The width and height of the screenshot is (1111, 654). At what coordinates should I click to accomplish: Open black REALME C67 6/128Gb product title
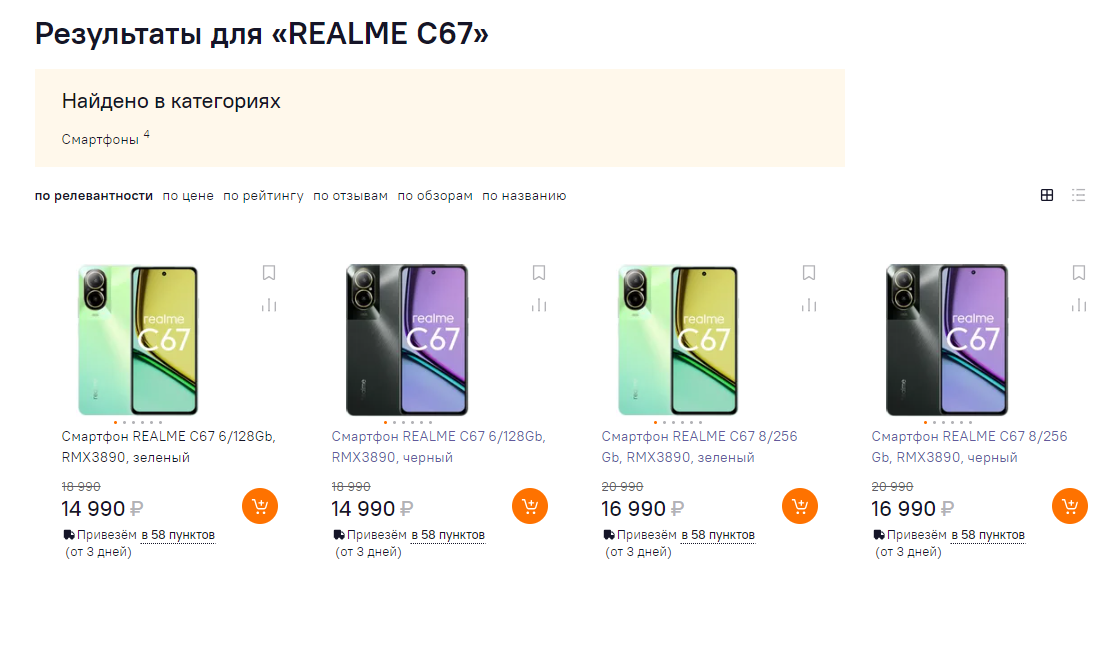[438, 447]
